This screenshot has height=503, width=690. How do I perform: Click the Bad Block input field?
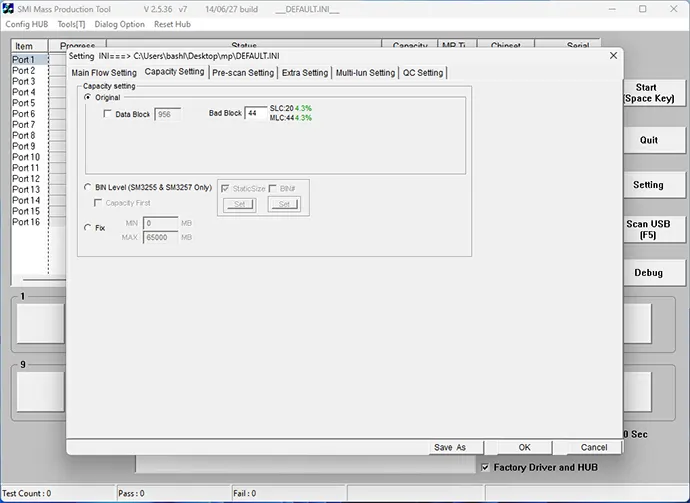(x=255, y=114)
